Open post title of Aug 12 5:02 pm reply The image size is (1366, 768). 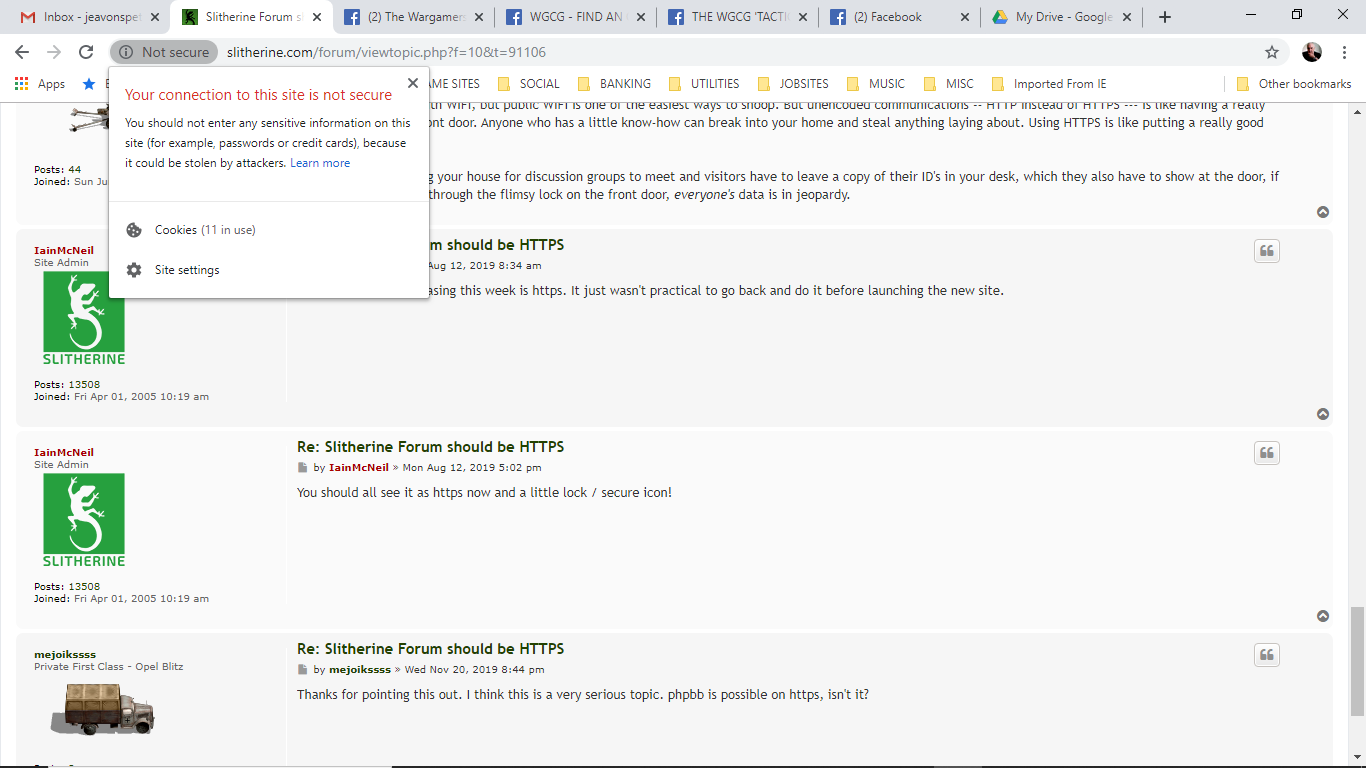click(431, 447)
